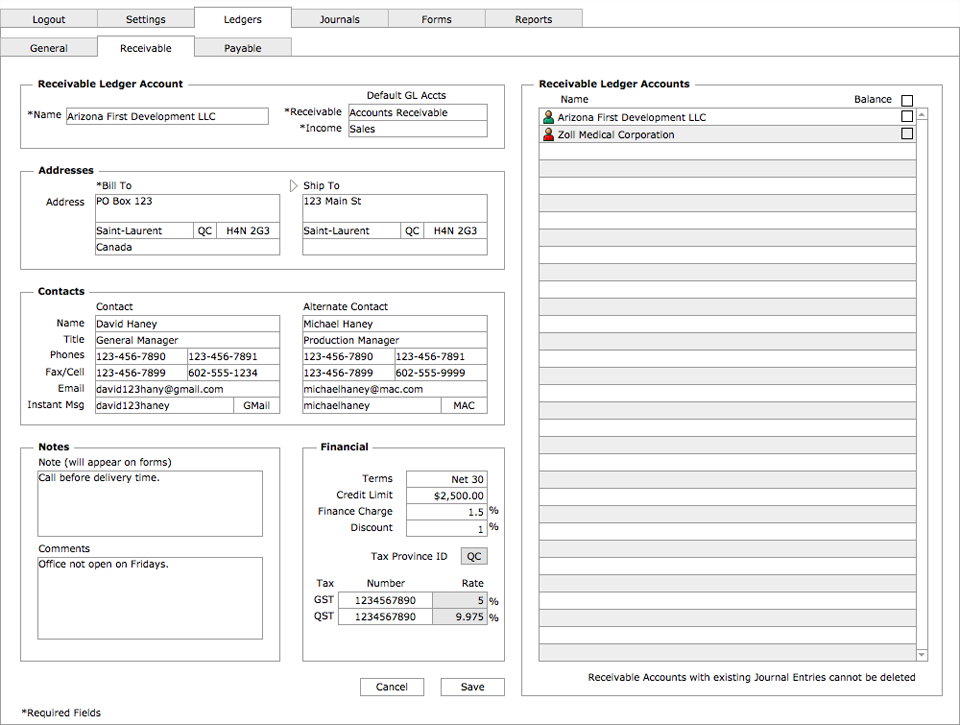Expand the Ship To disclosure triangle
This screenshot has width=960, height=725.
click(x=293, y=186)
